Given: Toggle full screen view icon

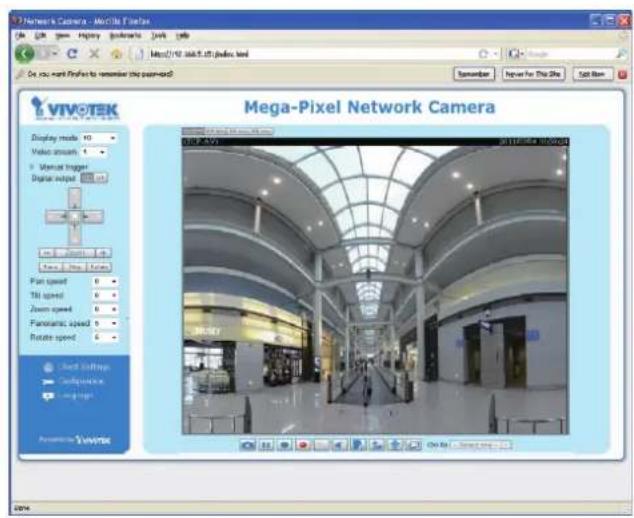Looking at the screenshot, I should (x=414, y=445).
